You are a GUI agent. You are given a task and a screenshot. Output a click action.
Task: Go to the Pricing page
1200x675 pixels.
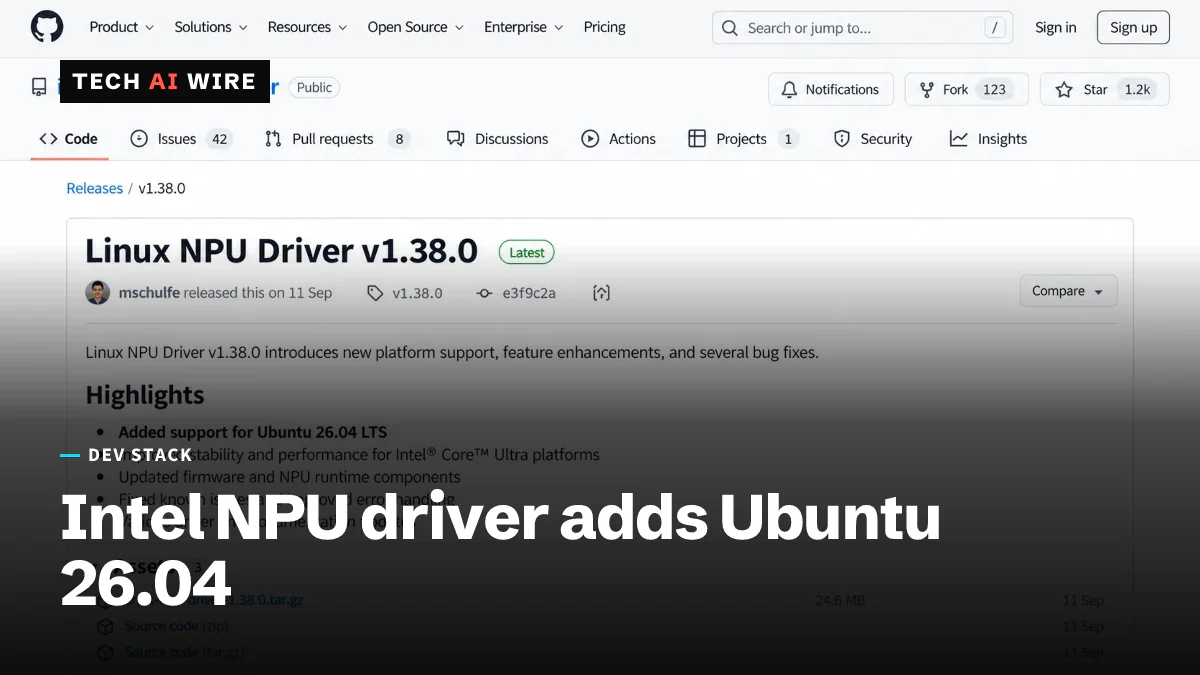coord(605,27)
